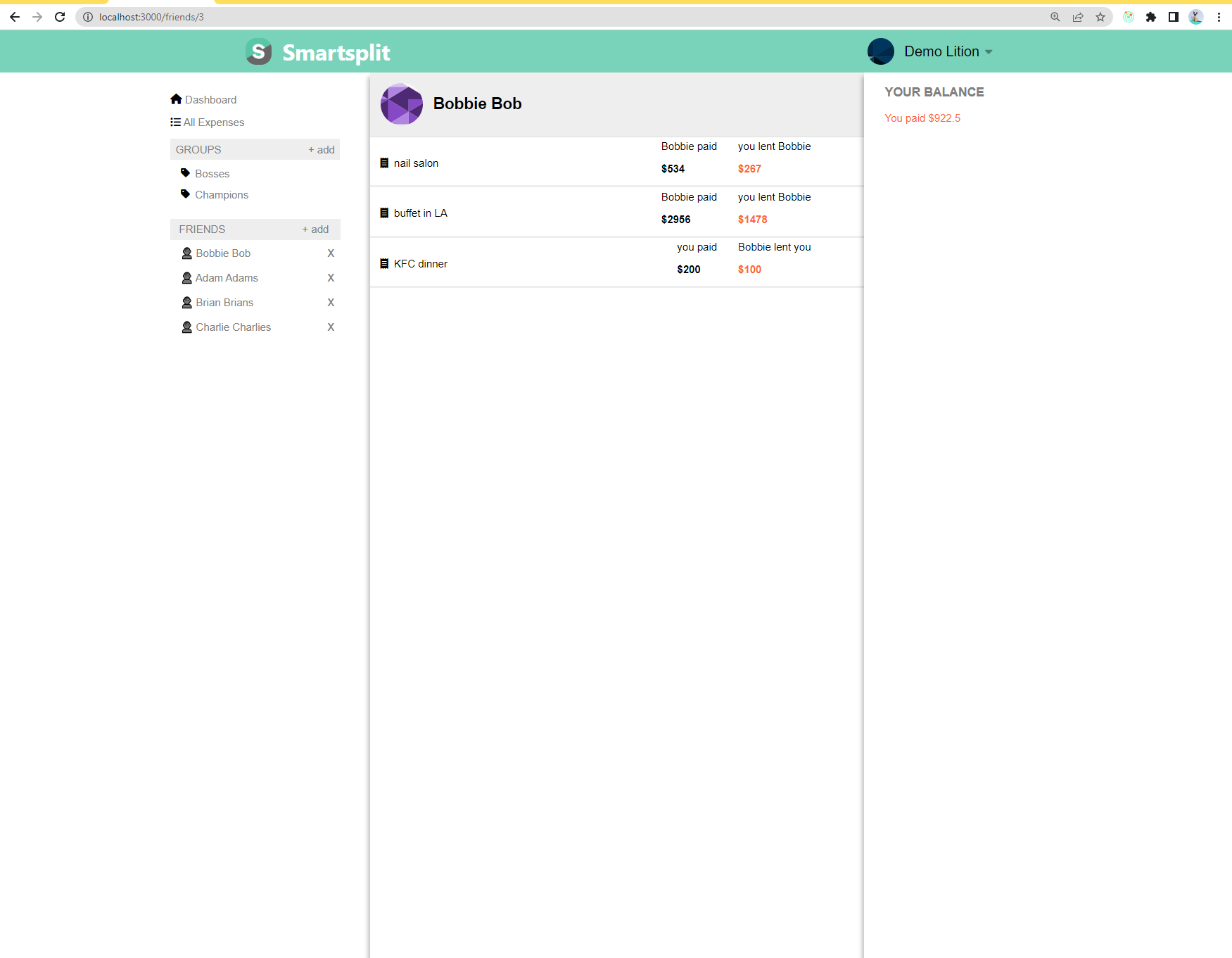Select friend Charlie Charlies
The width and height of the screenshot is (1232, 958).
click(x=233, y=327)
